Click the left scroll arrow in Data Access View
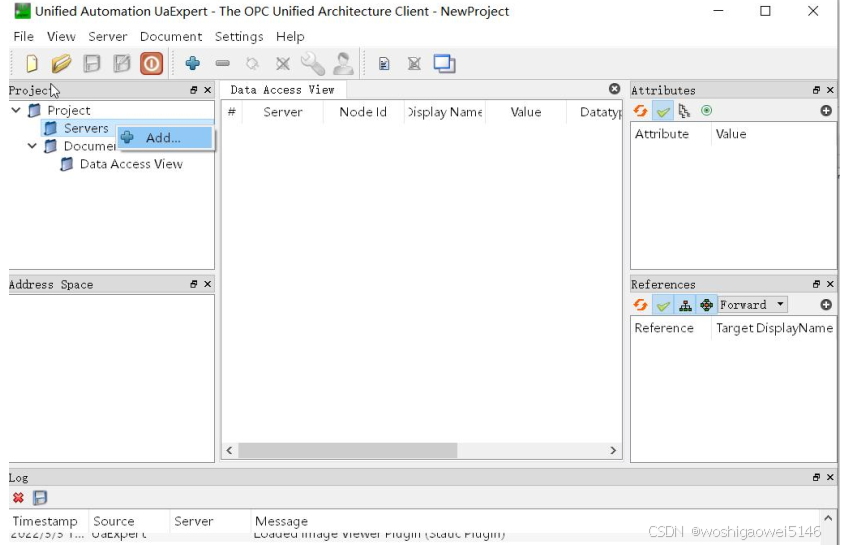Viewport: 843px width, 547px height. click(x=230, y=451)
